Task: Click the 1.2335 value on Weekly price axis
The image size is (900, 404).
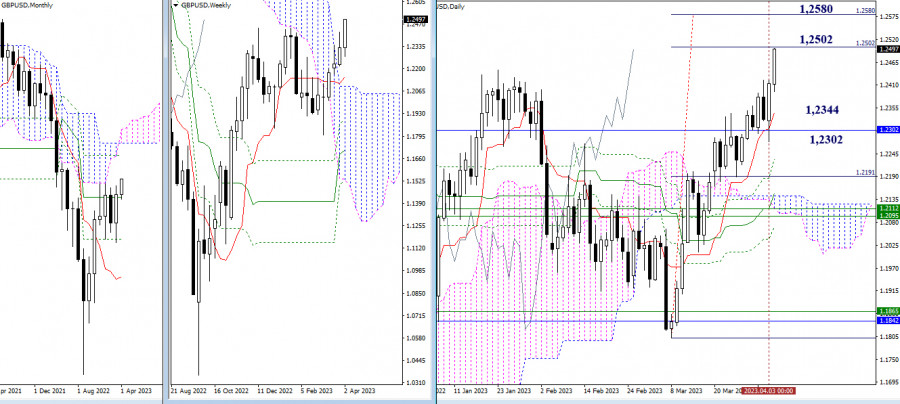Action: pos(414,47)
